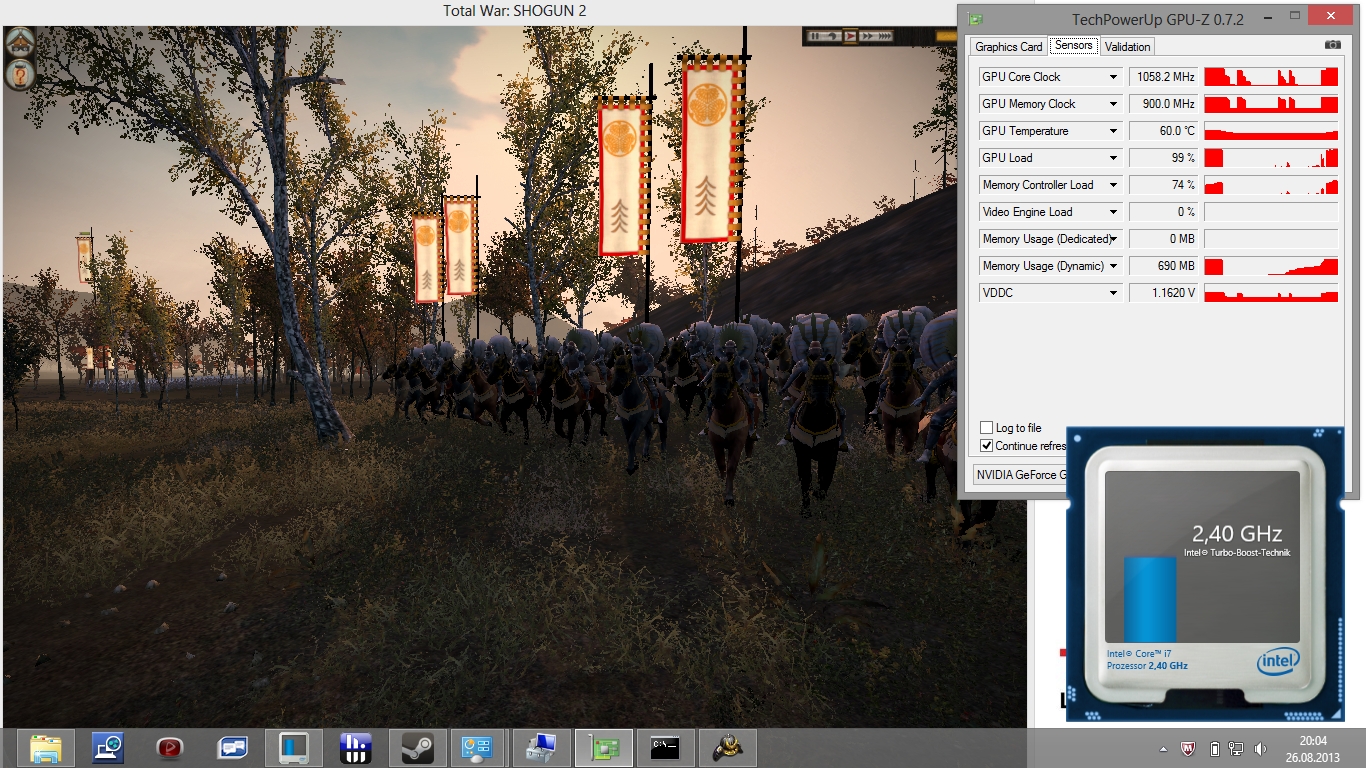Click the 2,40 GHz readout on Intel gadget
1366x768 pixels.
point(1237,533)
